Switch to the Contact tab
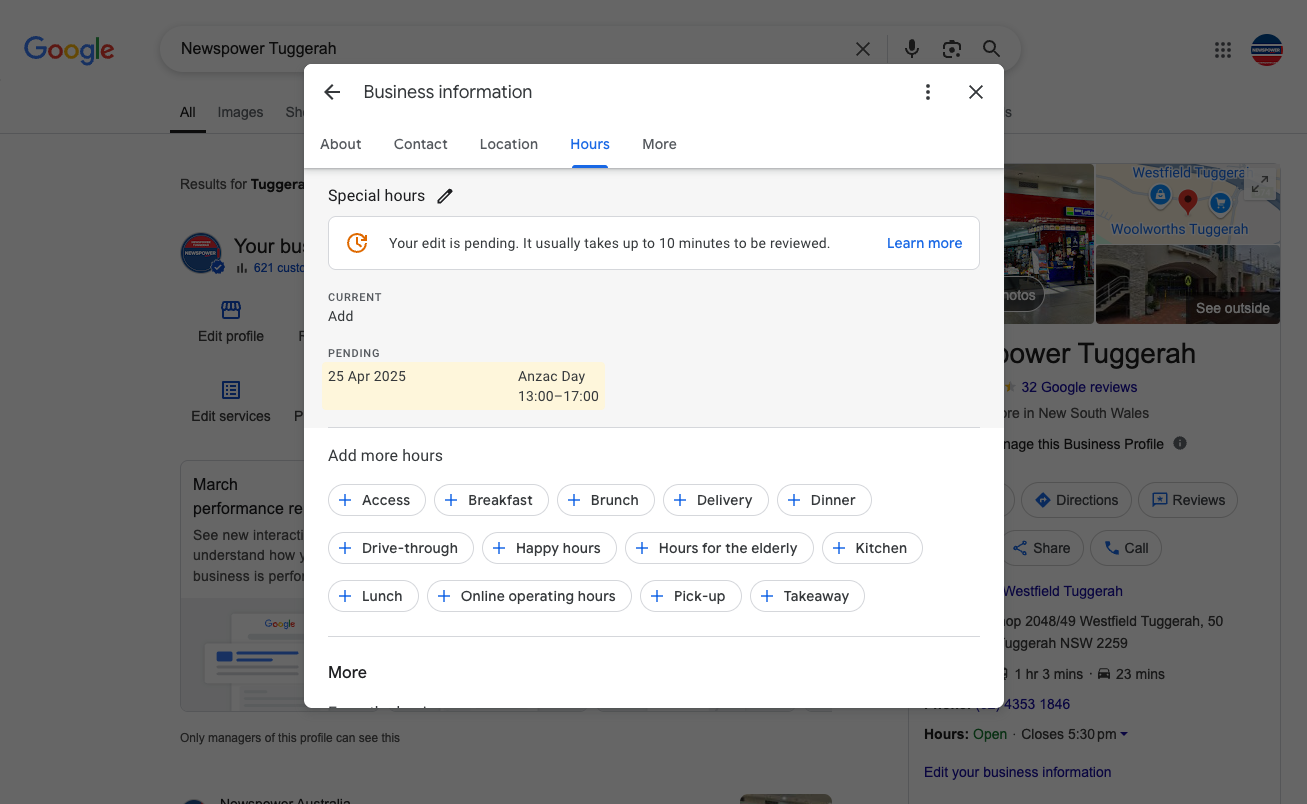Image resolution: width=1307 pixels, height=804 pixels. pos(421,144)
